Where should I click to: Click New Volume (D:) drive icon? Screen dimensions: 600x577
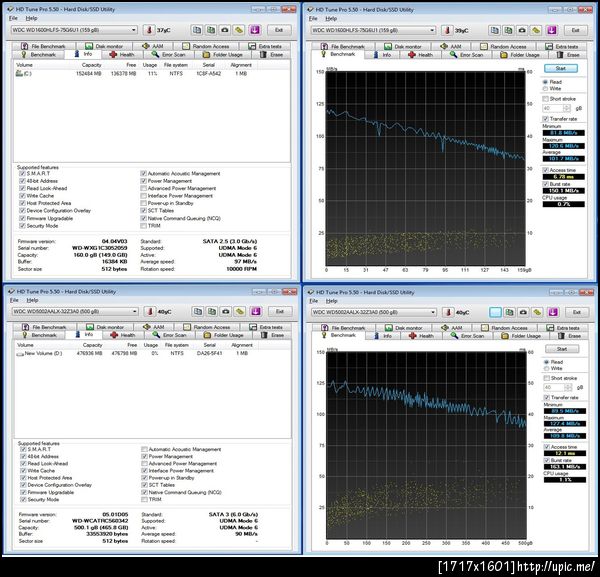click(20, 354)
